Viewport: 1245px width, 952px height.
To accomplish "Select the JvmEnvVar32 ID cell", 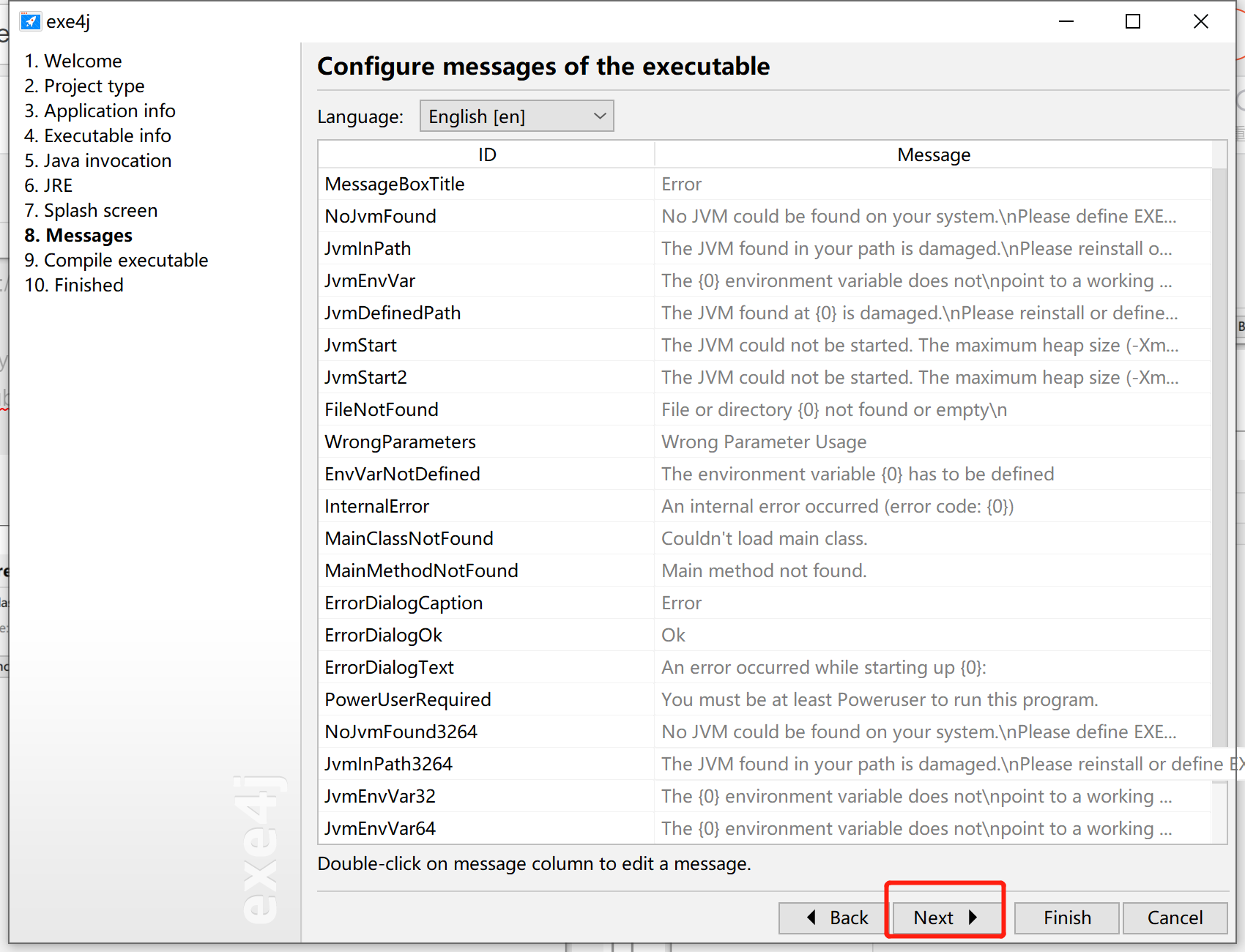I will click(x=486, y=796).
